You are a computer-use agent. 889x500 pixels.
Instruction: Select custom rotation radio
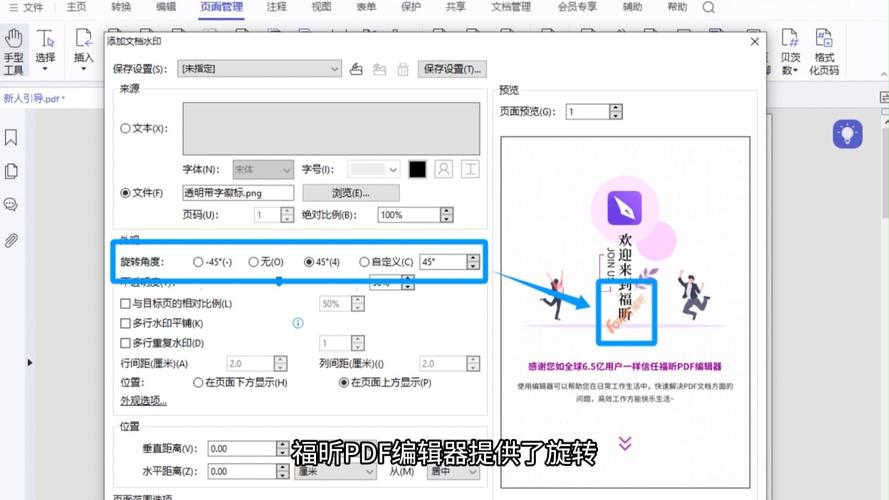[x=364, y=262]
